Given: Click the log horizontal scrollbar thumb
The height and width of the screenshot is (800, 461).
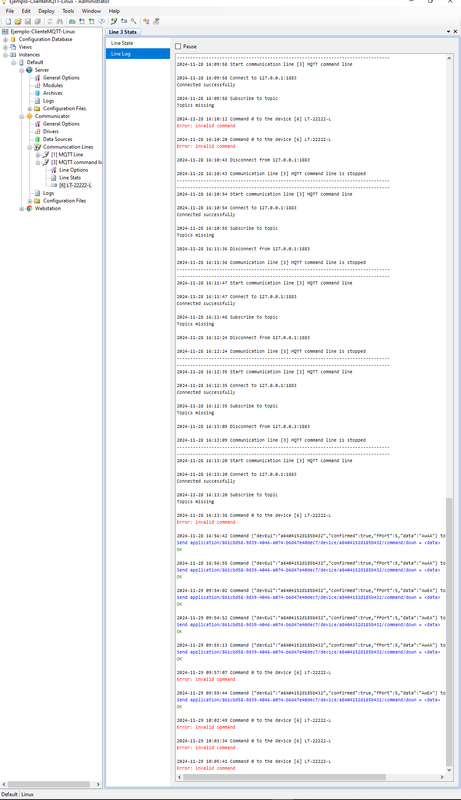Looking at the screenshot, I should [x=284, y=777].
